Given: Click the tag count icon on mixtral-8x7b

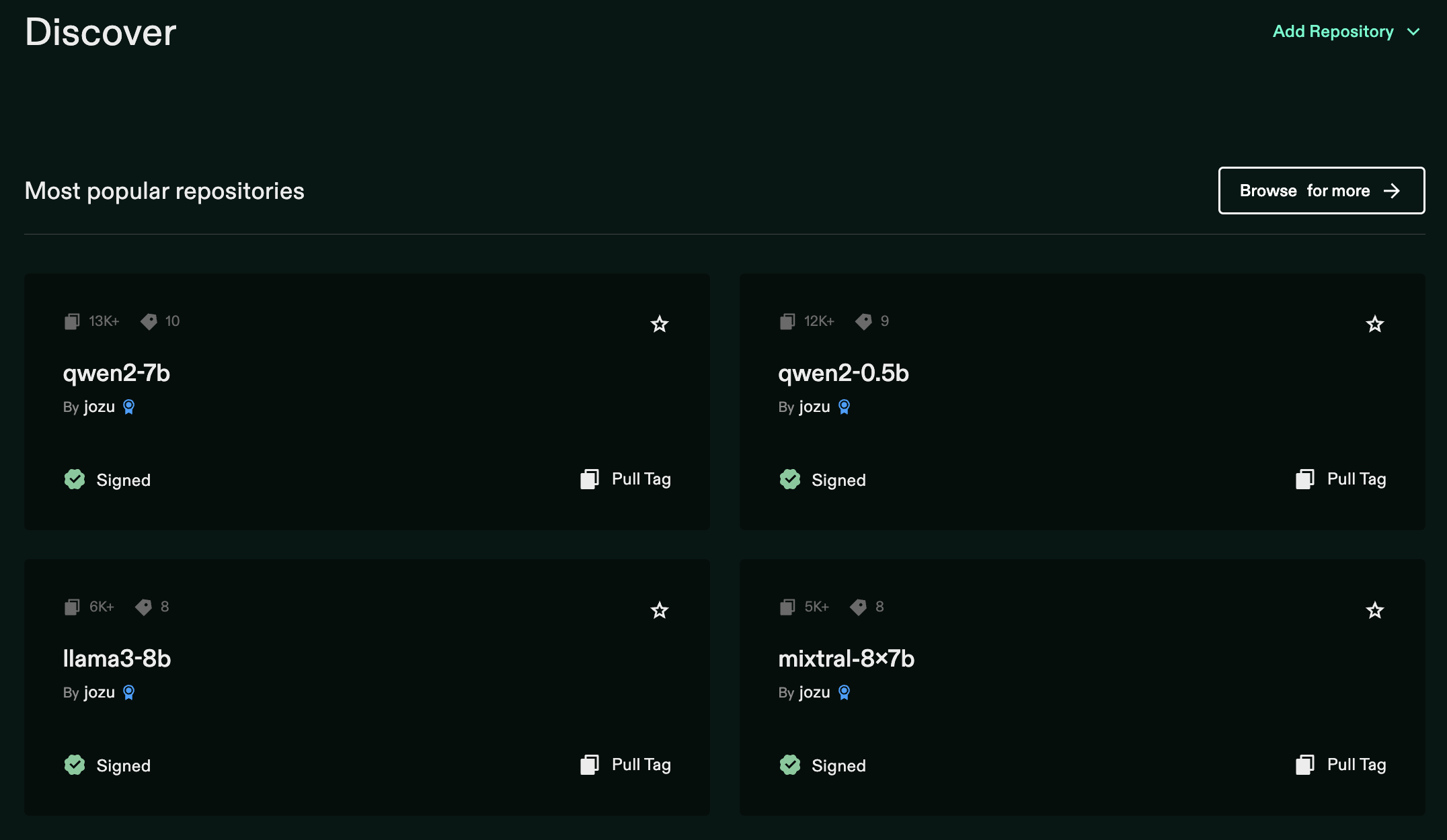Looking at the screenshot, I should [859, 607].
